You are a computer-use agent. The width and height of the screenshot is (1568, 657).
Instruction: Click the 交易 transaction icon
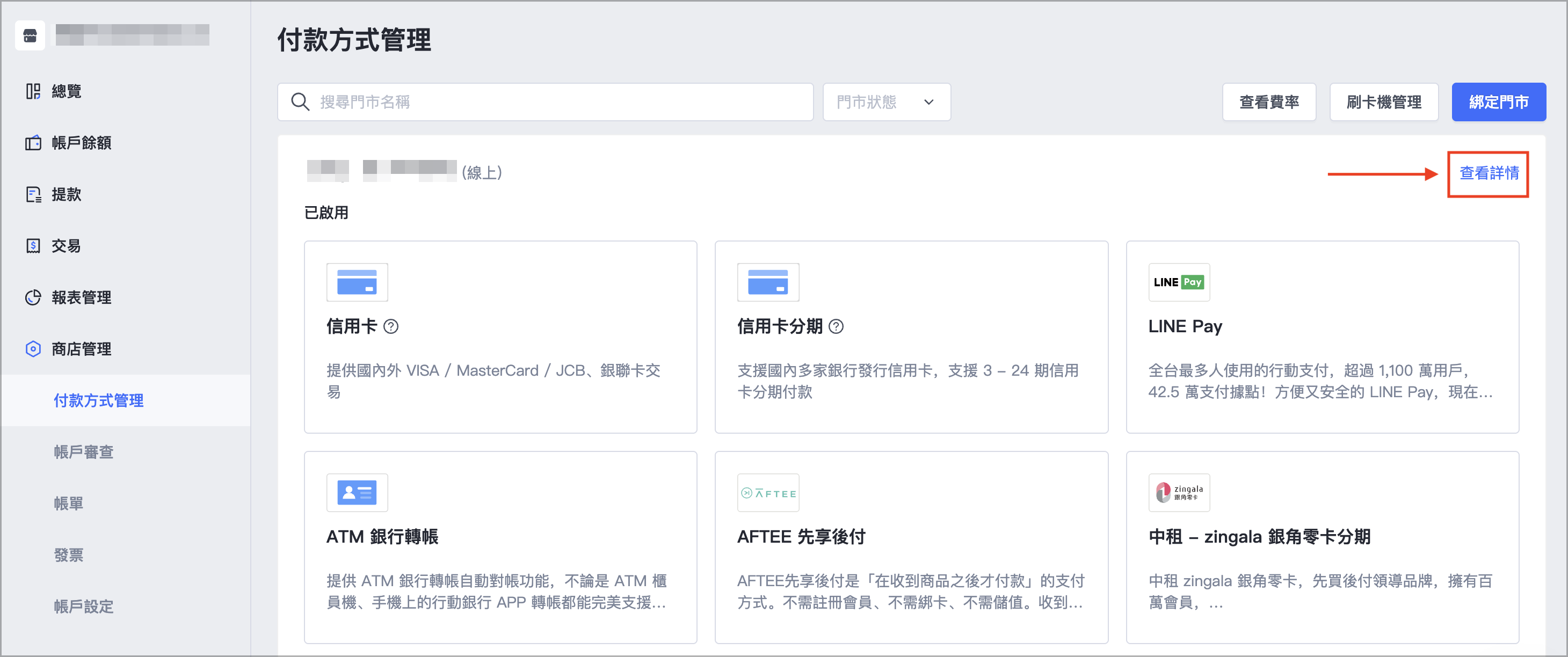pos(33,246)
